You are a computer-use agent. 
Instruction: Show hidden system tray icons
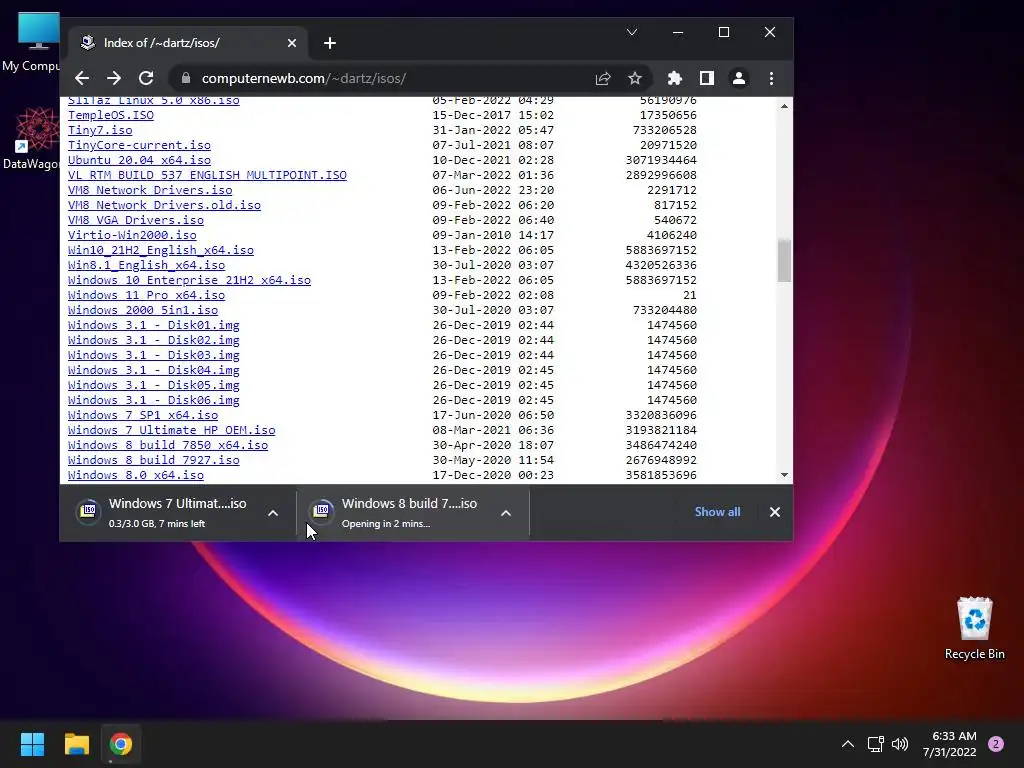coord(848,744)
